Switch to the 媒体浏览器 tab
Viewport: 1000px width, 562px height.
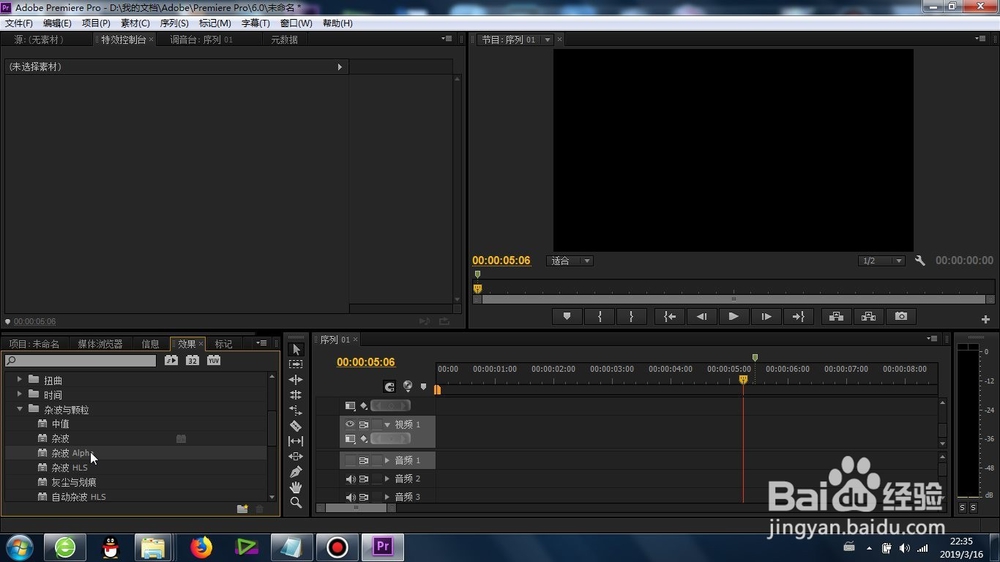tap(100, 344)
